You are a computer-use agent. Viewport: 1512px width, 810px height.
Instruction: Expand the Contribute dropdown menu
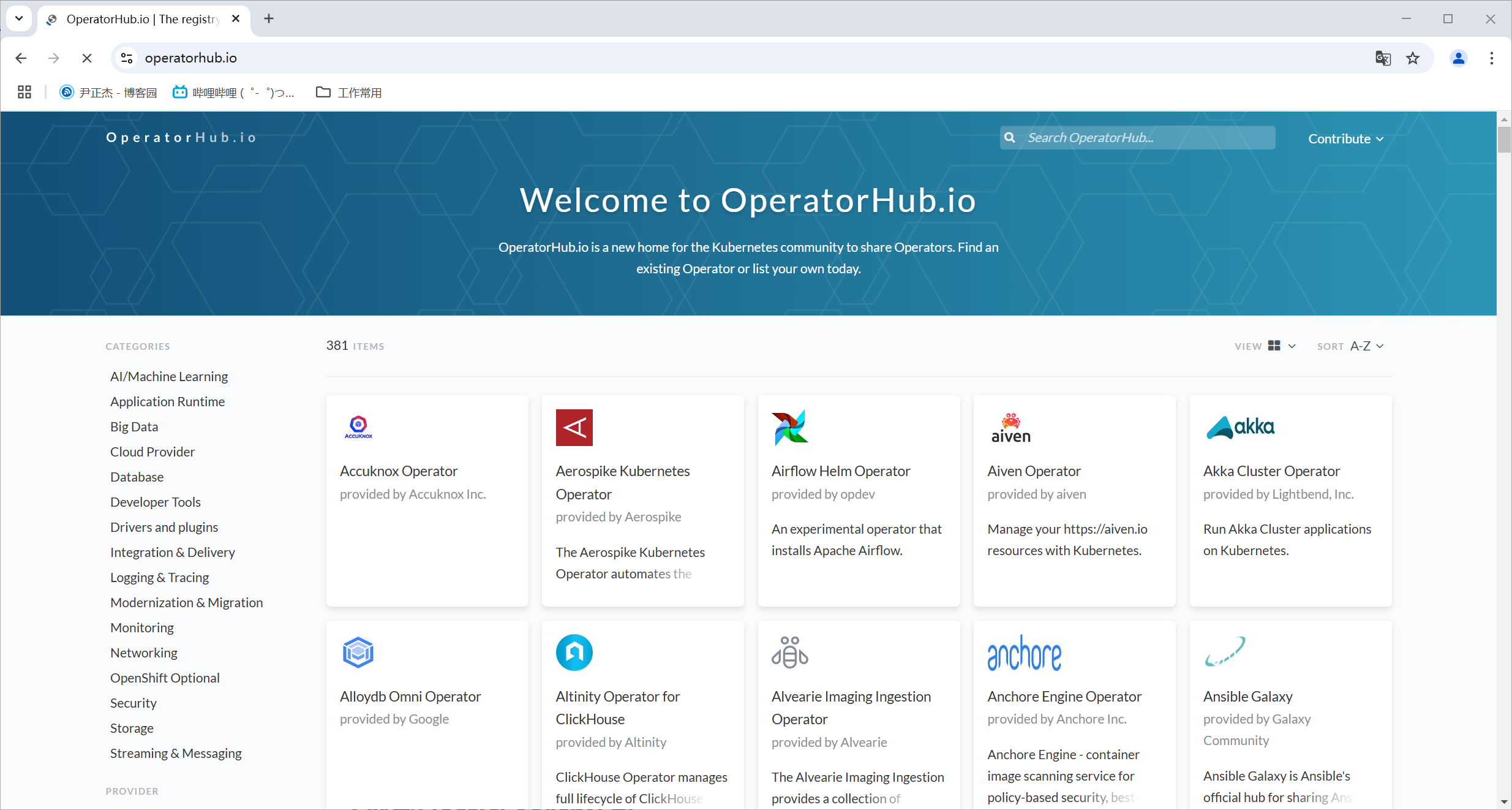coord(1345,139)
